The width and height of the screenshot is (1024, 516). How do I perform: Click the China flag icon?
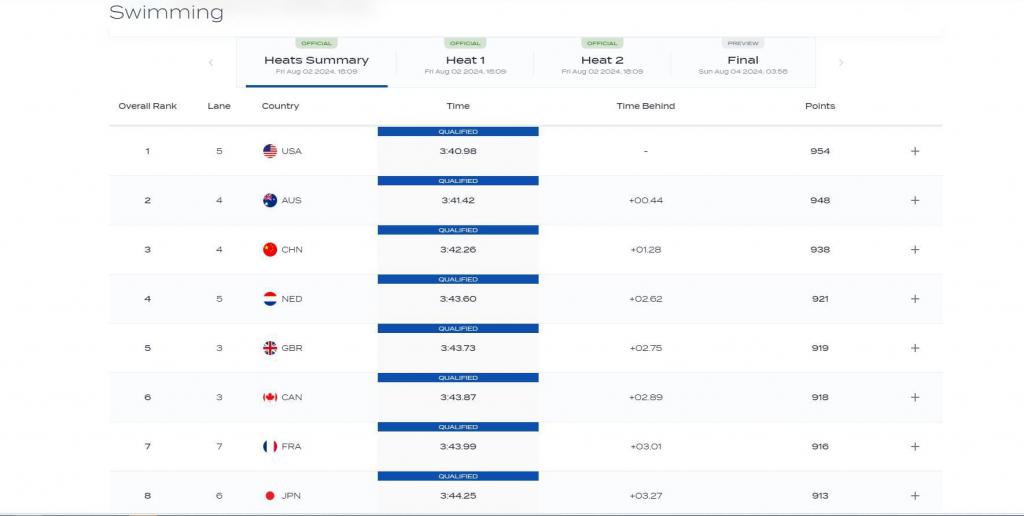pos(270,249)
